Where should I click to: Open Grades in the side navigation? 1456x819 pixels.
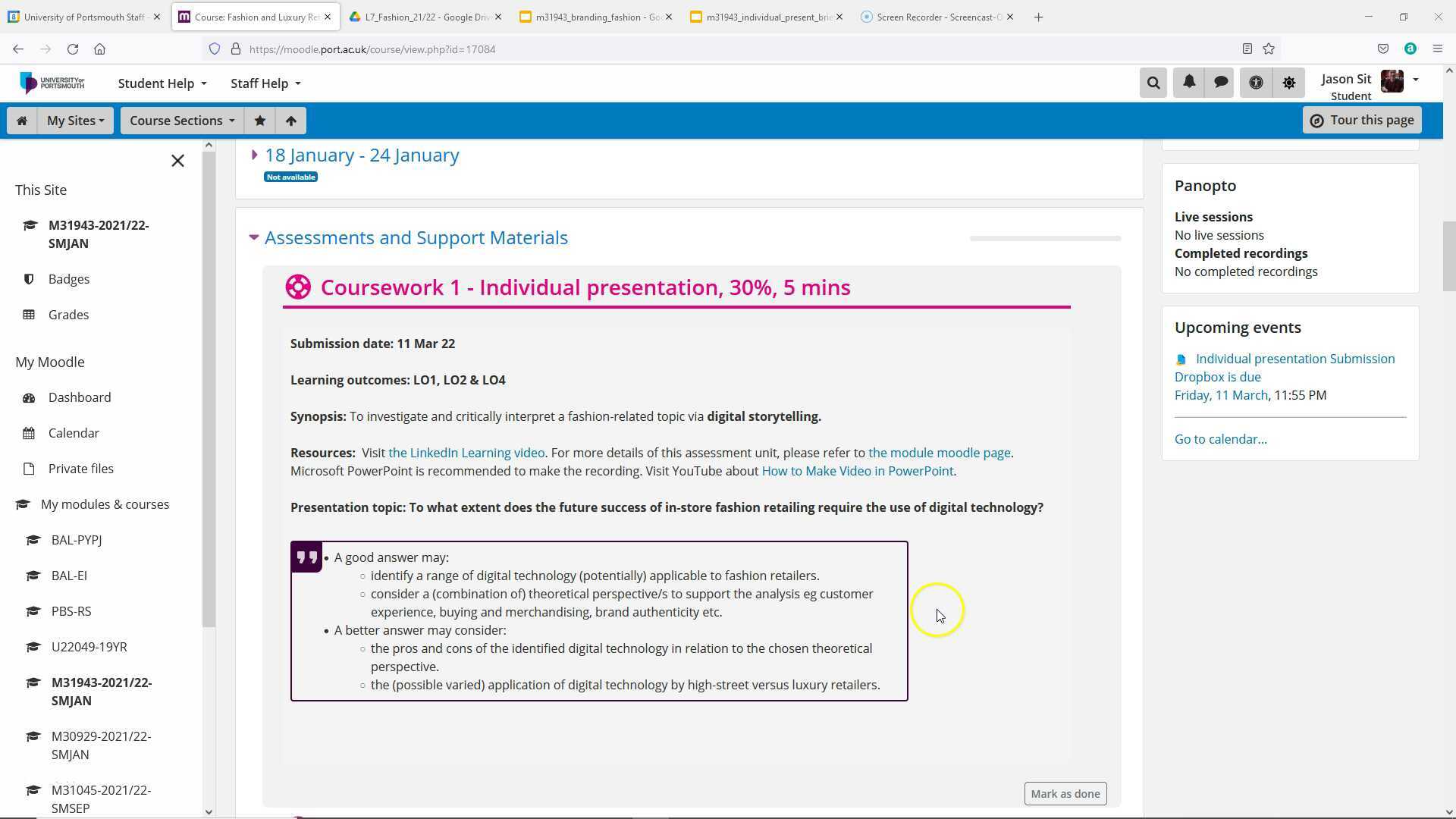pyautogui.click(x=68, y=315)
